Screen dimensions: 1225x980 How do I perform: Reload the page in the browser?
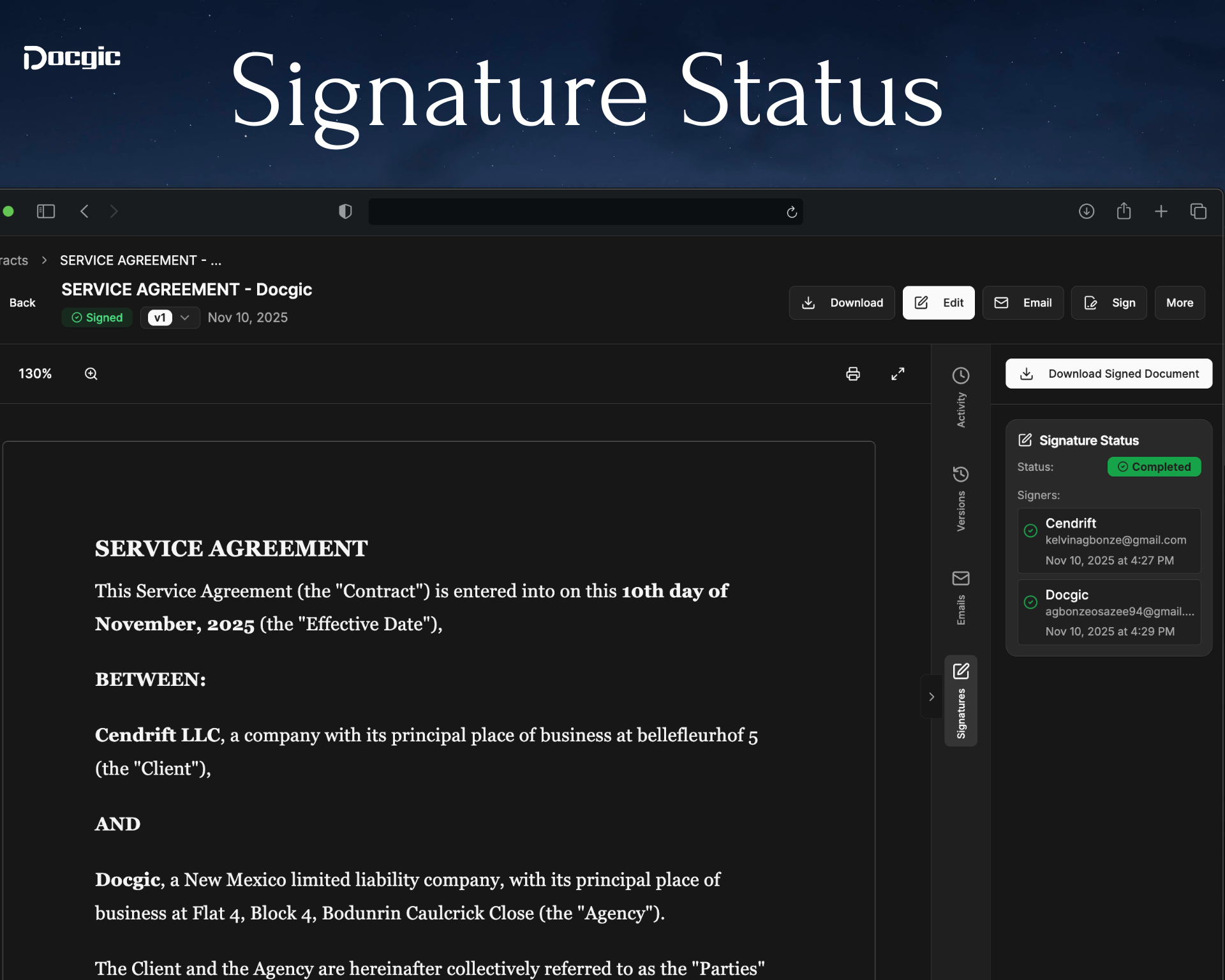pos(792,212)
